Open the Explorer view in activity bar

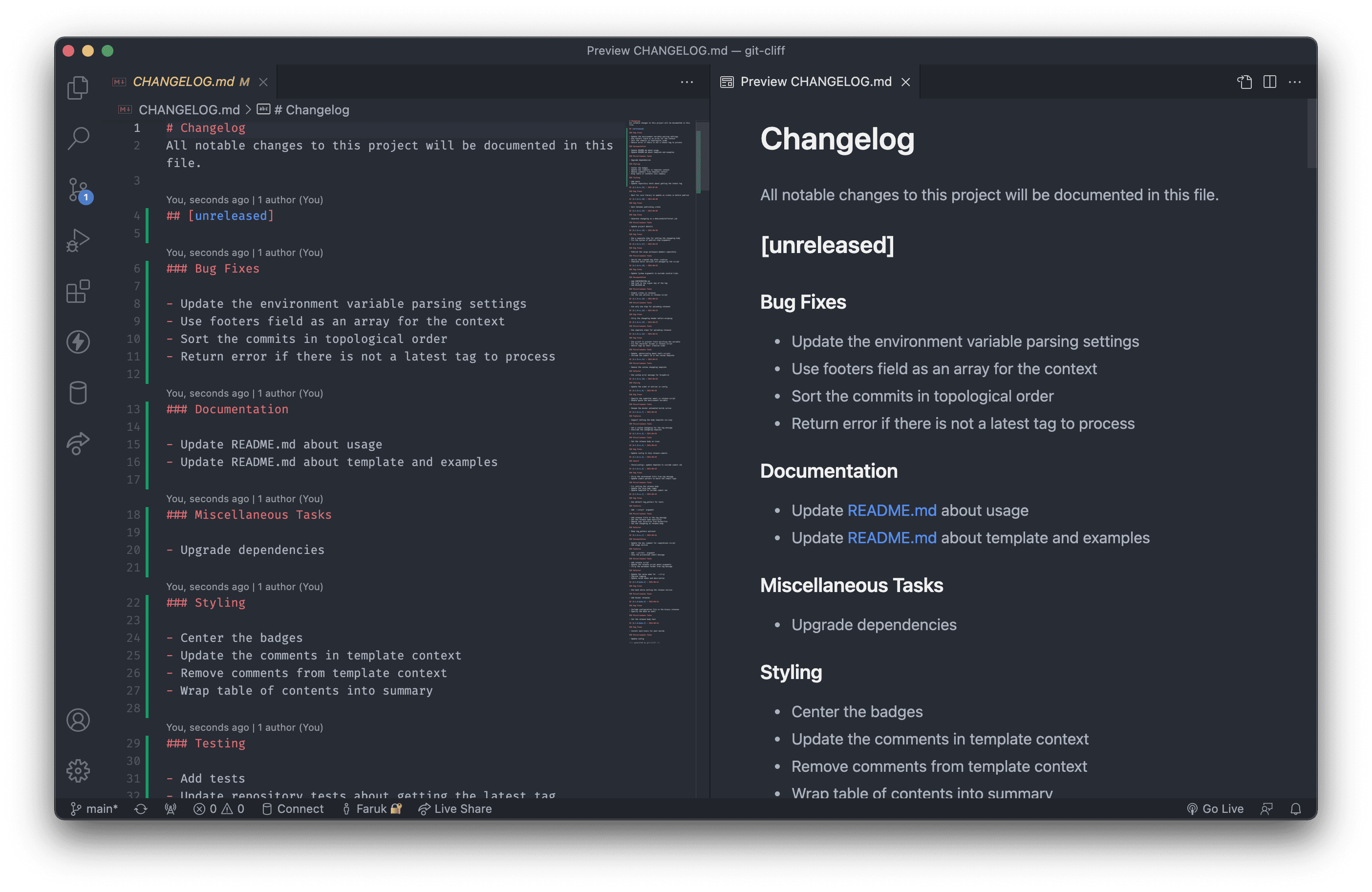point(78,87)
